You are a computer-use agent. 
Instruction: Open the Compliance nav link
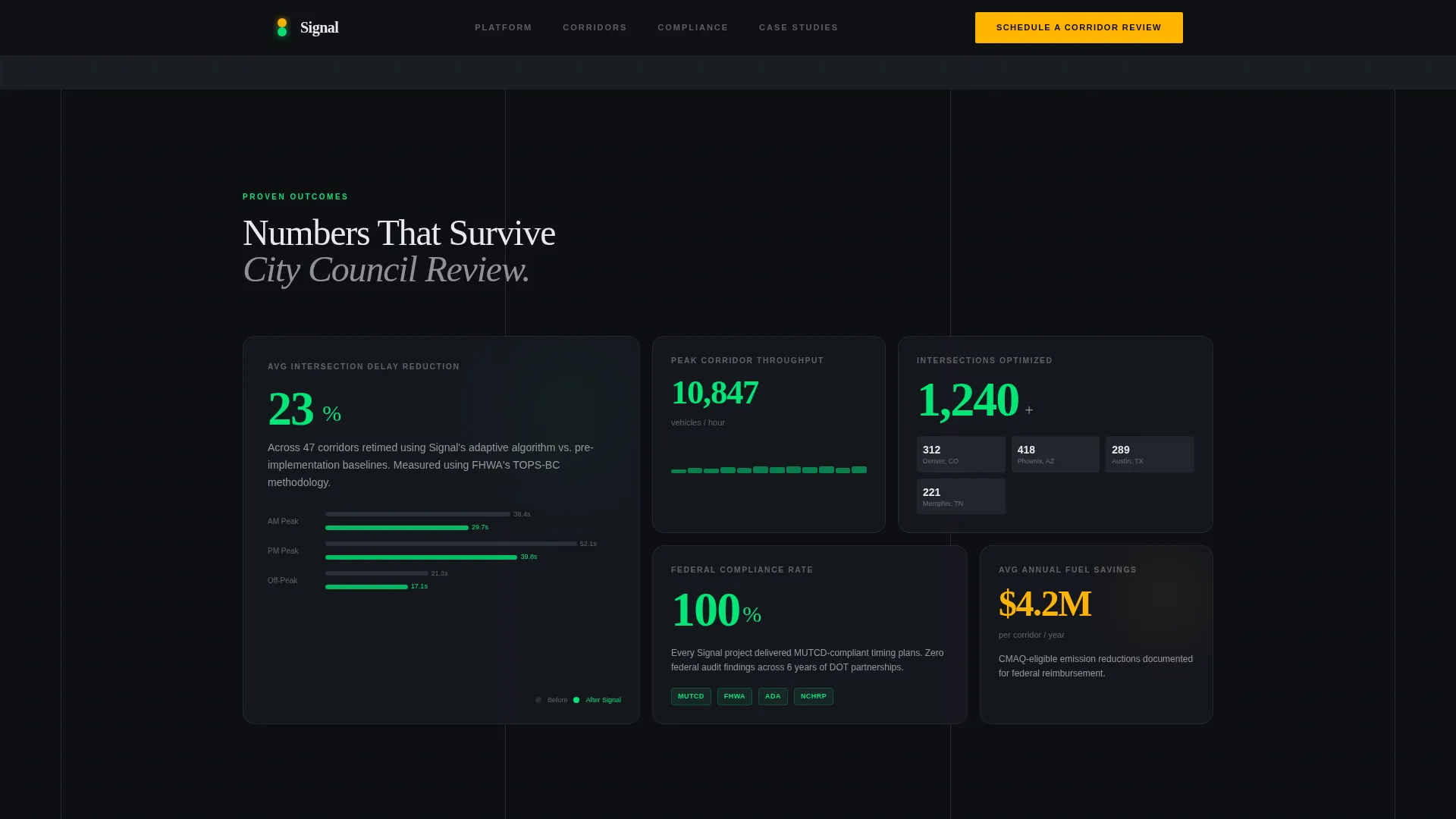tap(692, 27)
